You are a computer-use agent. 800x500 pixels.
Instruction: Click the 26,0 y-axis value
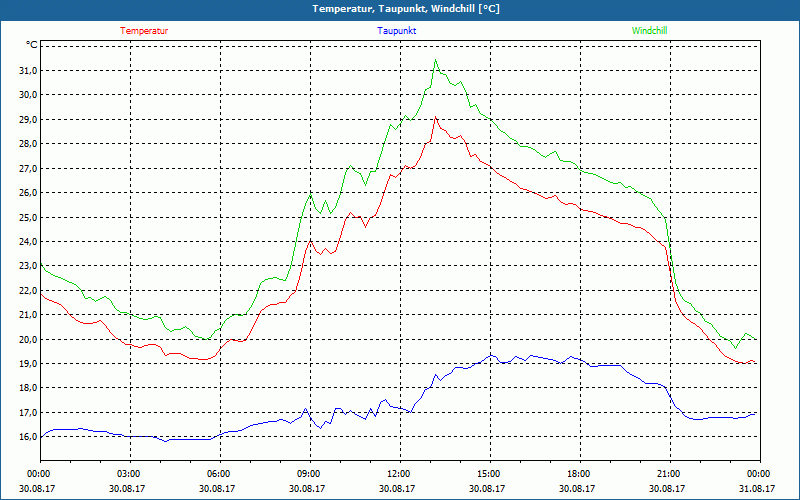(28, 193)
